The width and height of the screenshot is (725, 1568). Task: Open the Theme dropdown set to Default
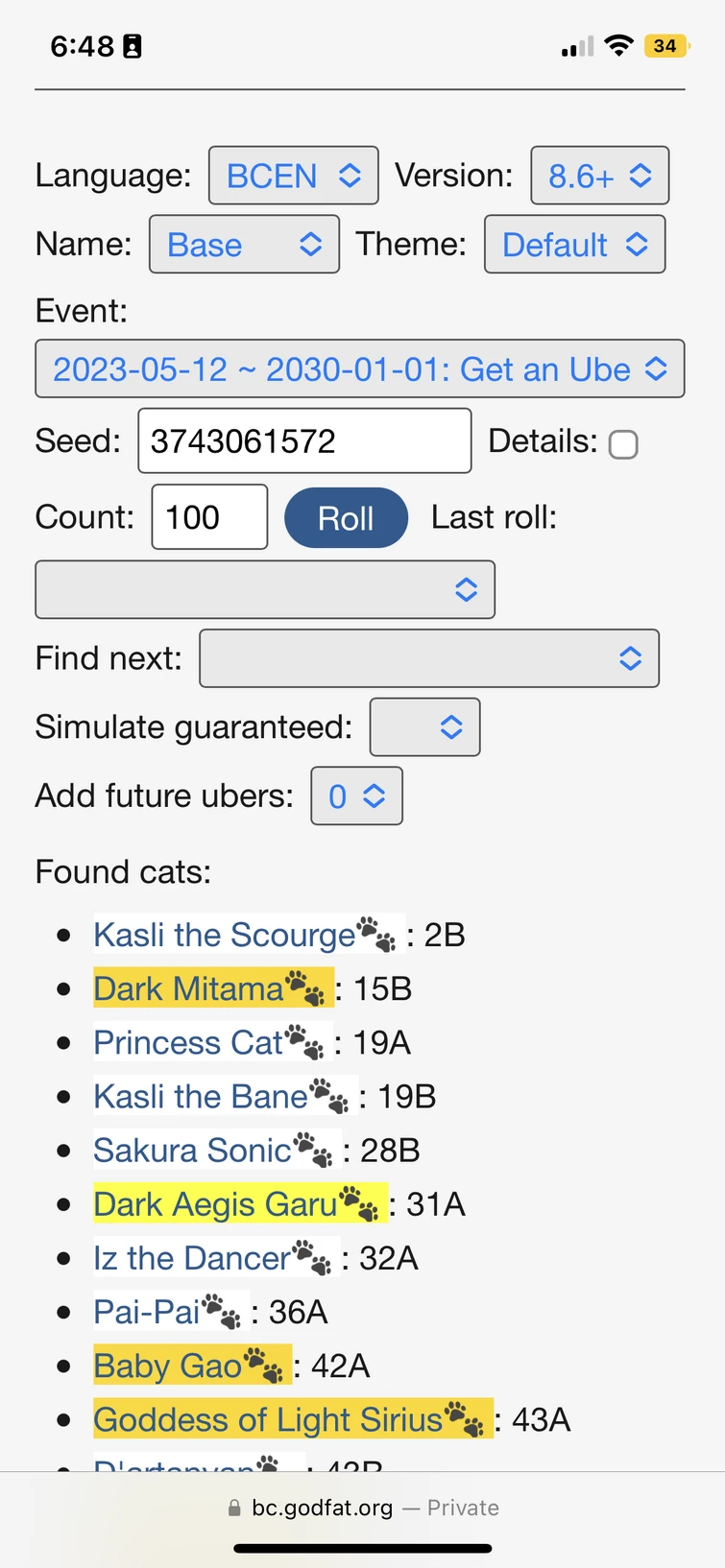[x=573, y=244]
